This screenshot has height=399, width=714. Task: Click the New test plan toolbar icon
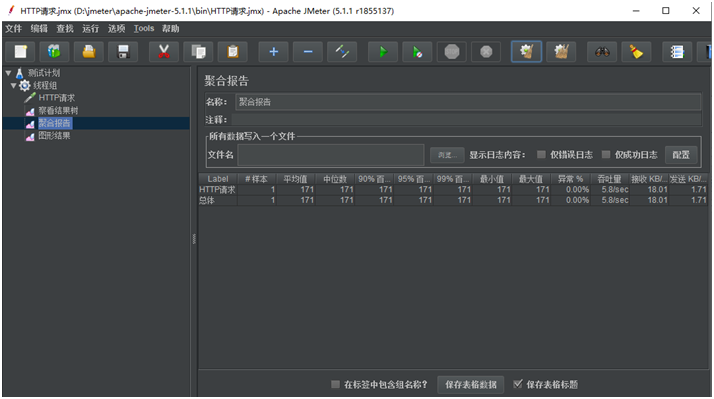tap(20, 52)
